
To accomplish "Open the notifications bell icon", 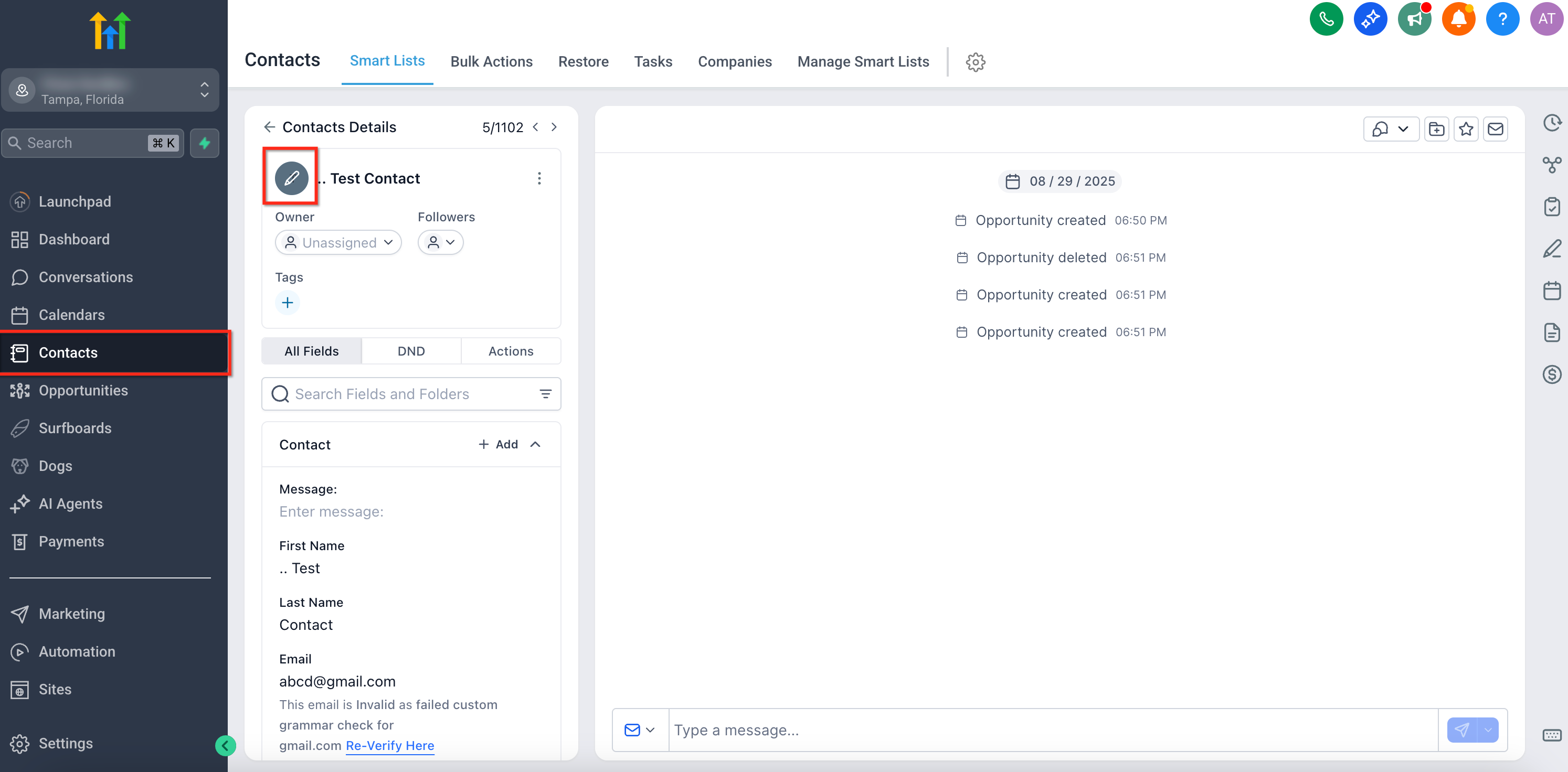I will [1458, 19].
